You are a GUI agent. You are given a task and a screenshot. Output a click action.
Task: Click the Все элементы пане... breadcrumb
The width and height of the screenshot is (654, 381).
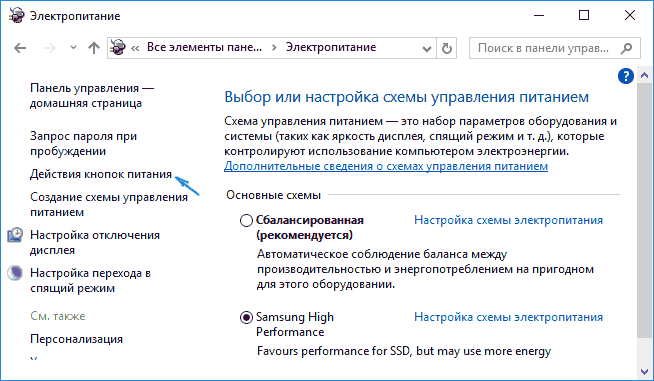pos(204,47)
